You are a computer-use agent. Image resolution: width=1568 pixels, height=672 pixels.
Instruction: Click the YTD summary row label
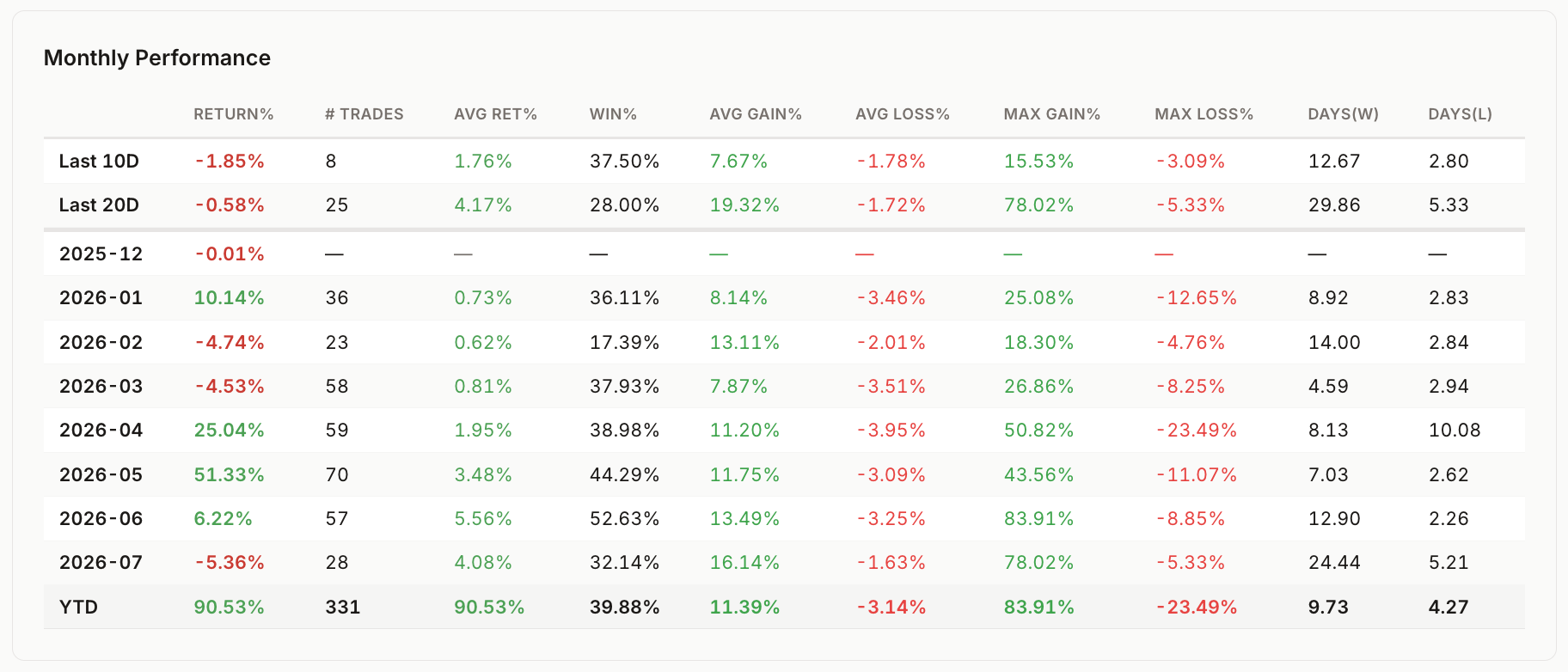[78, 608]
